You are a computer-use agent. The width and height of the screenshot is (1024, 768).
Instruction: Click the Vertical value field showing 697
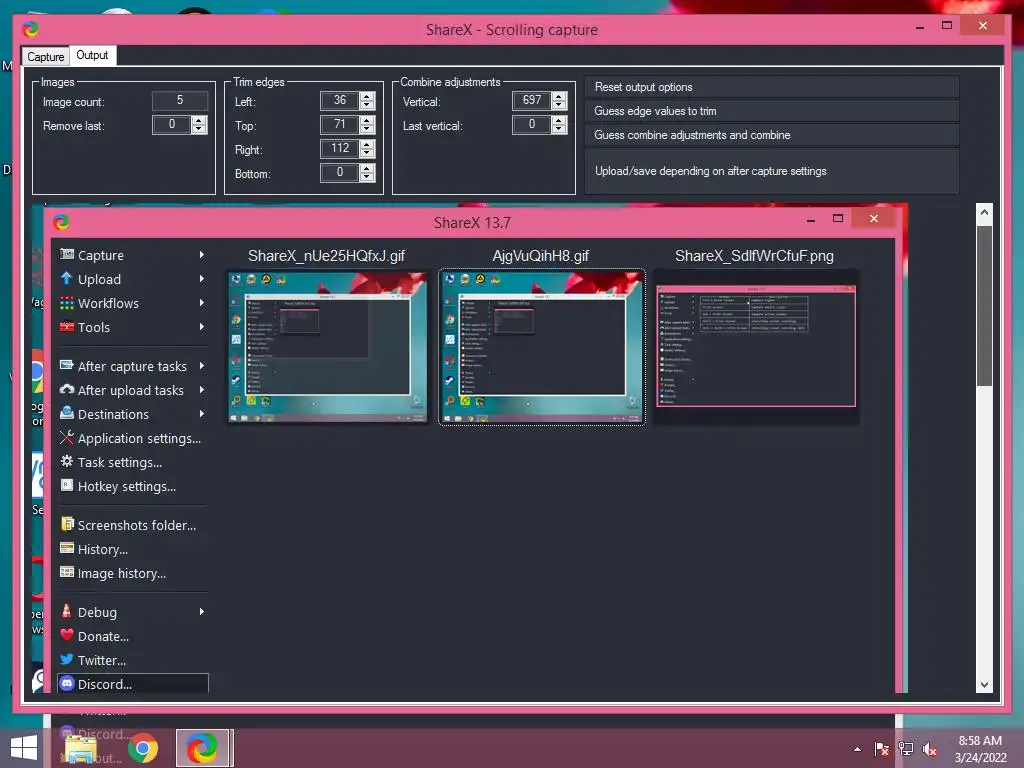pos(532,101)
